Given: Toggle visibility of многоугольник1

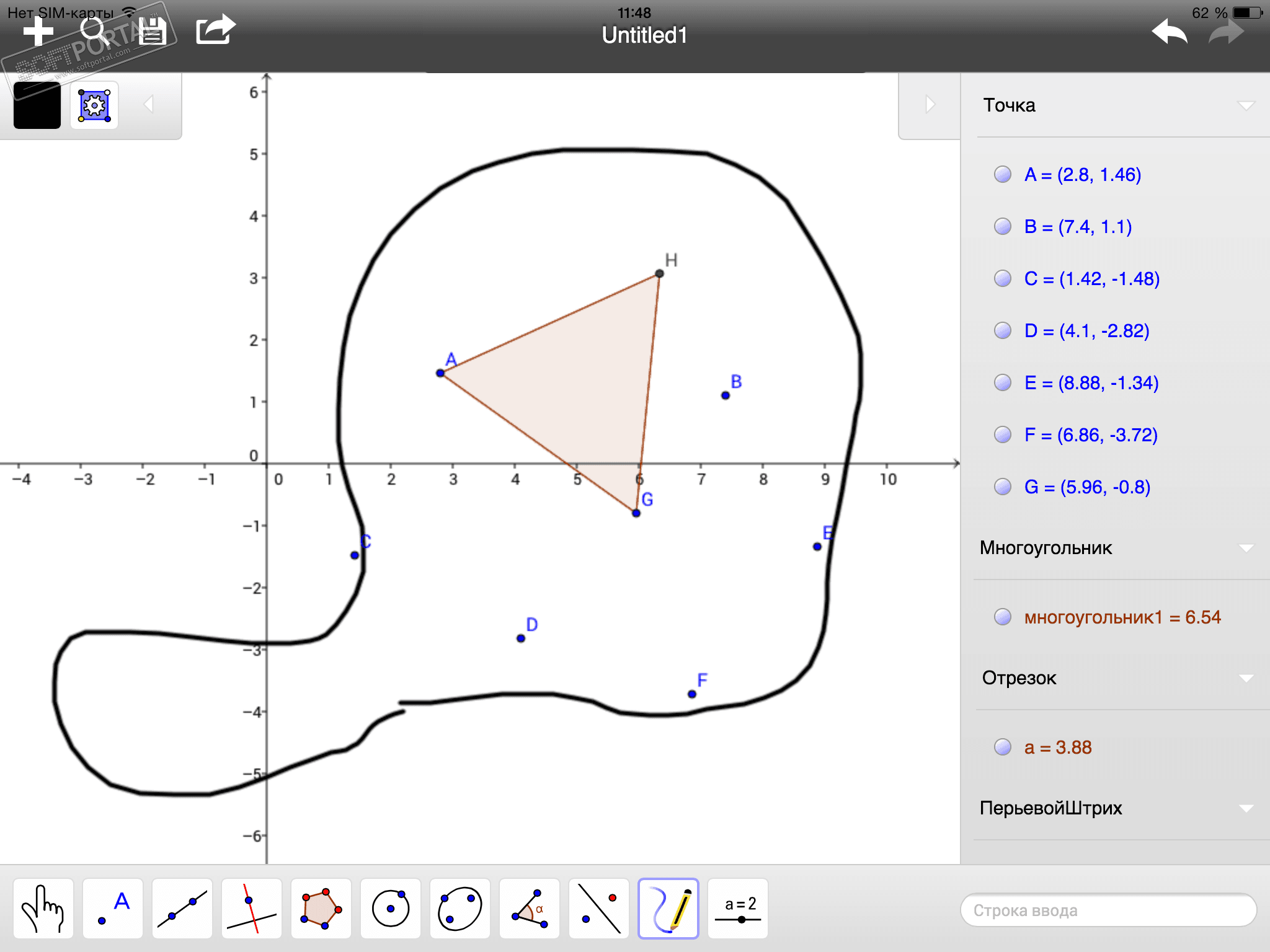Looking at the screenshot, I should click(x=1003, y=617).
